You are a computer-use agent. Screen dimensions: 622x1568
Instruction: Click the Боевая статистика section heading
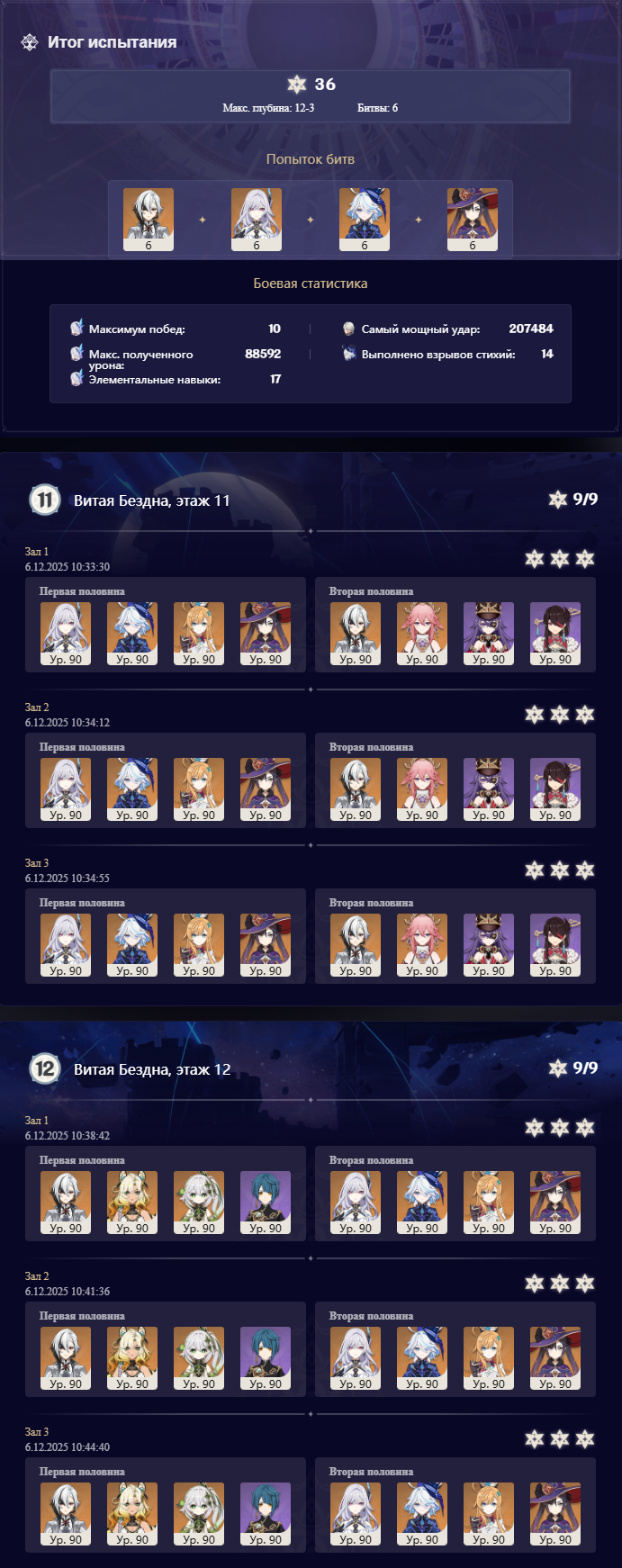coord(311,284)
